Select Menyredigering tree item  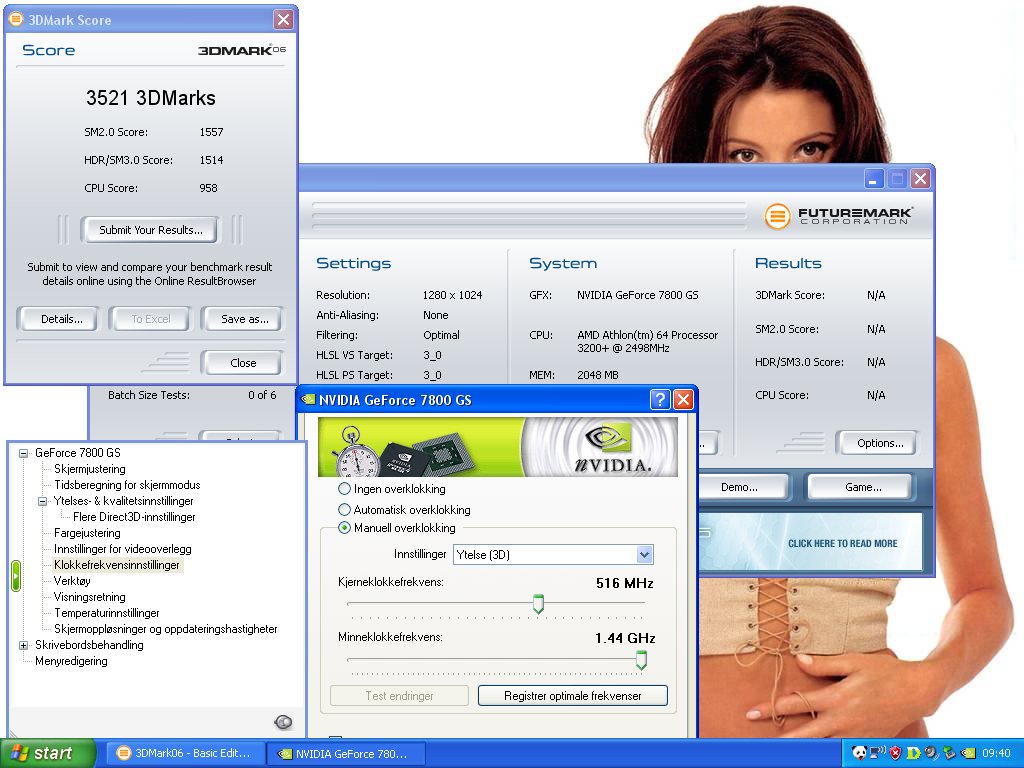coord(71,661)
